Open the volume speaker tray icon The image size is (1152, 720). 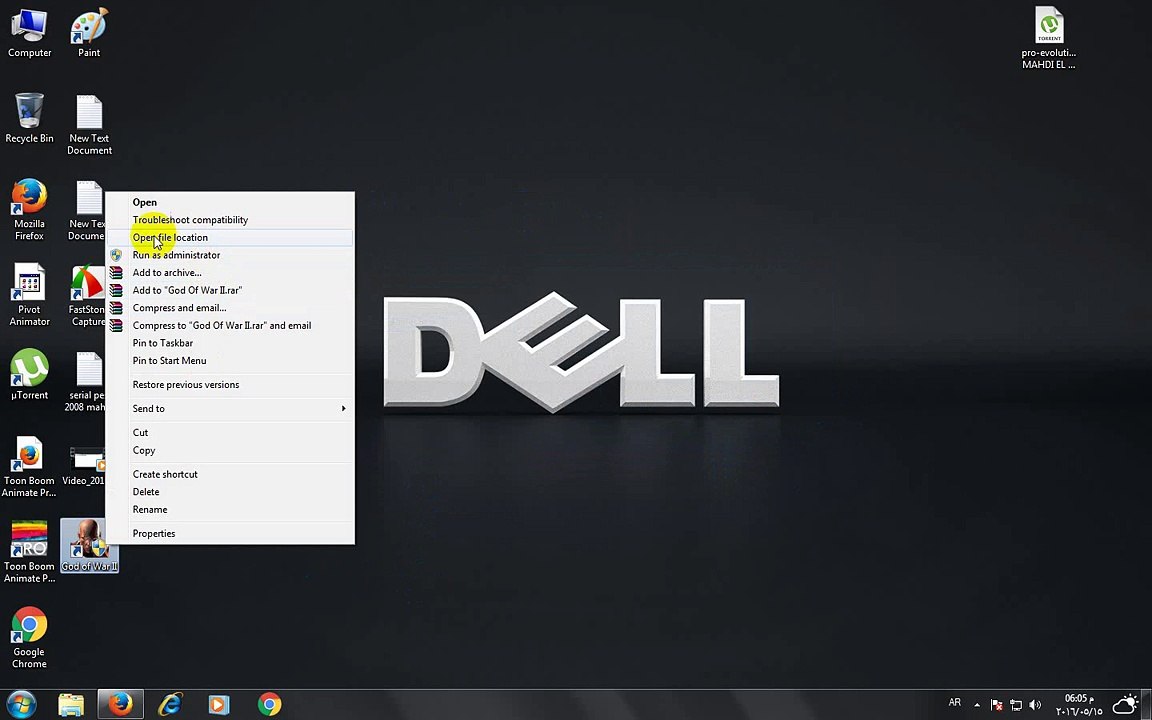click(1035, 705)
